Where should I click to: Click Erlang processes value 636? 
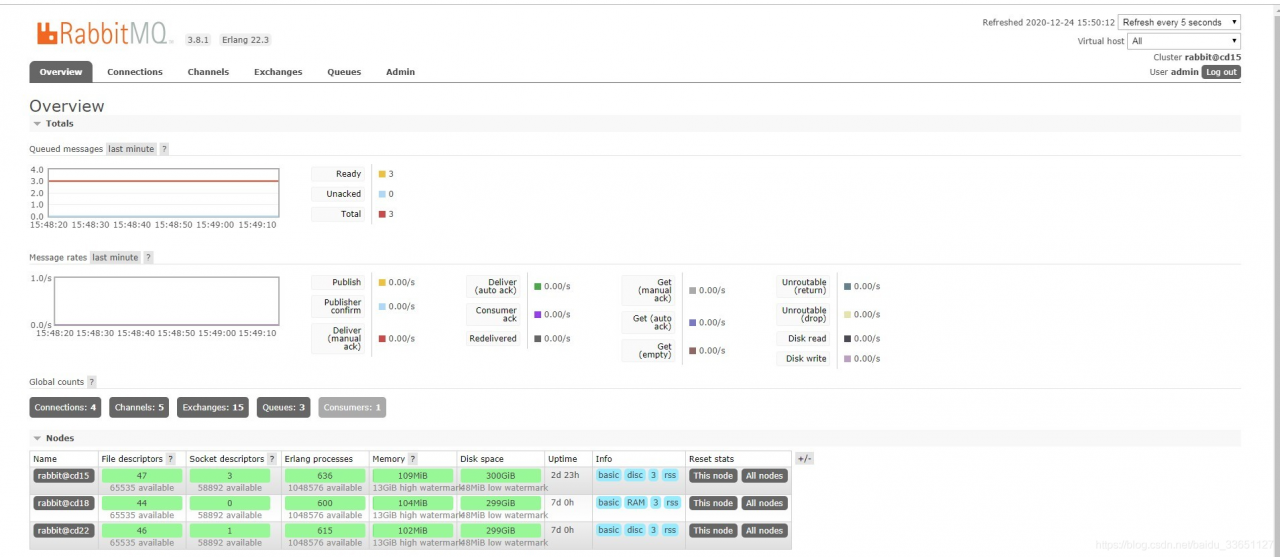[x=324, y=476]
